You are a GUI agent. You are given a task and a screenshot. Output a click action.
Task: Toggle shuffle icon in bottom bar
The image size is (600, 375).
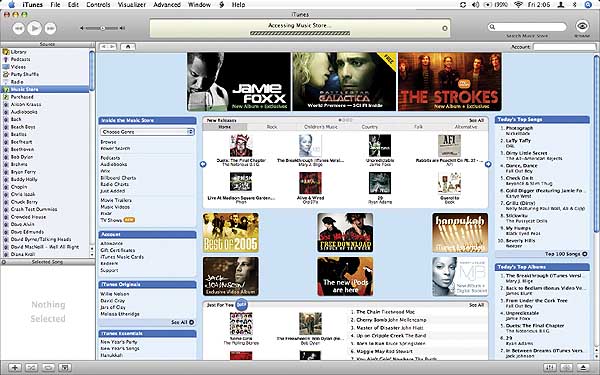31,367
